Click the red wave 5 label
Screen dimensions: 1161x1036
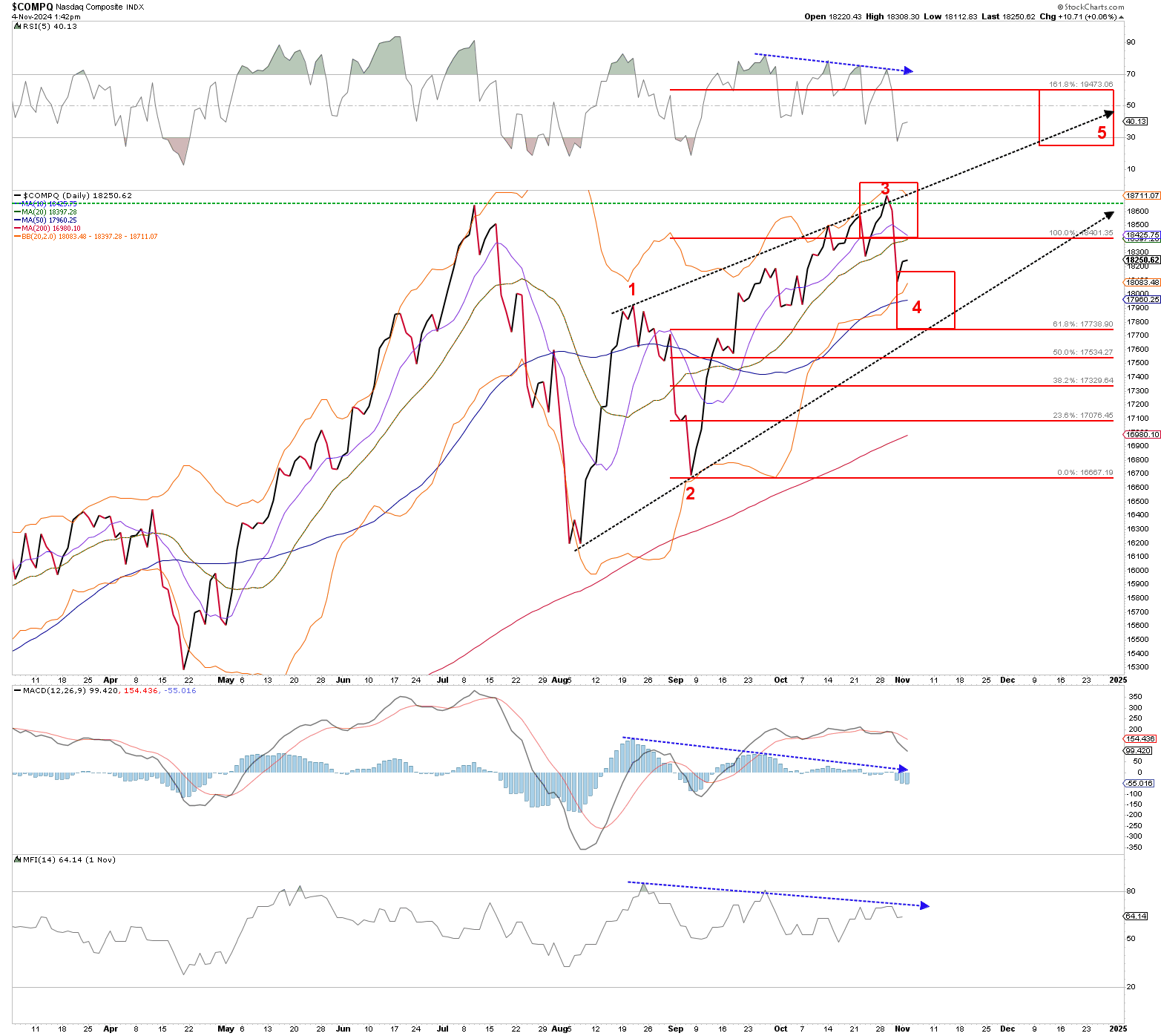1102,133
